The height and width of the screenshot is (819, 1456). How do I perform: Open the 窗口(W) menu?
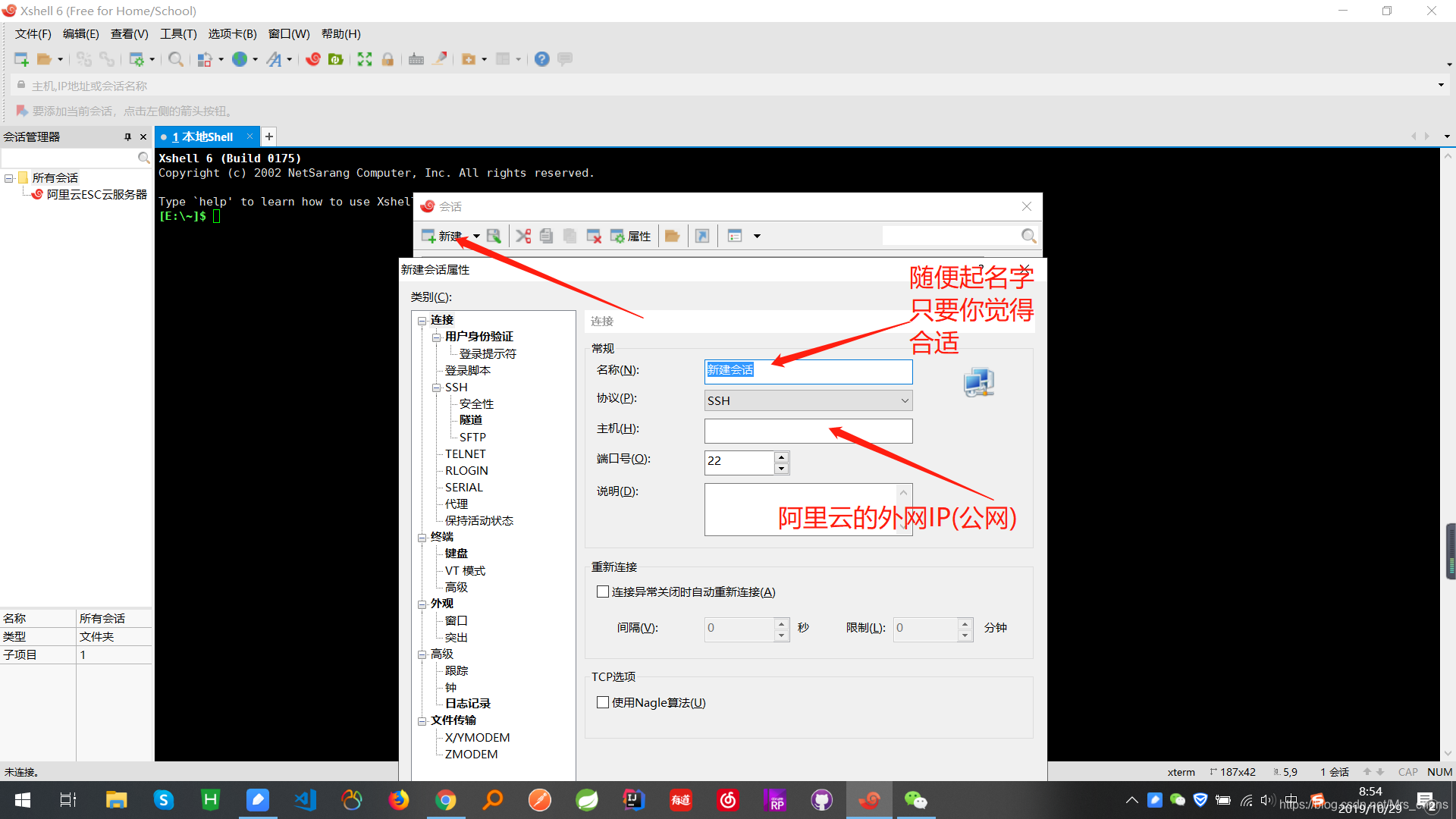(x=289, y=34)
